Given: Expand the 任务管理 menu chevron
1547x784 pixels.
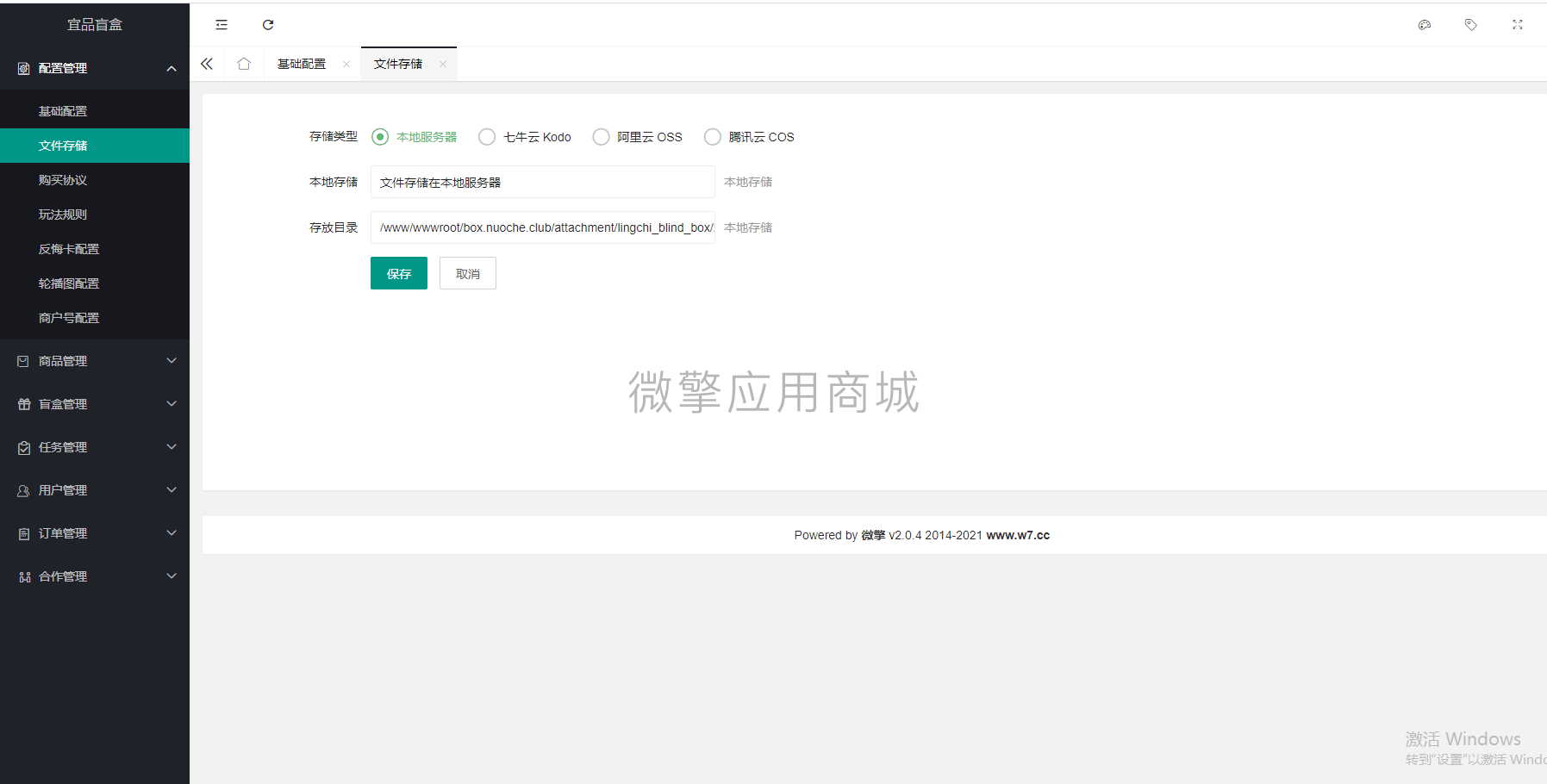Looking at the screenshot, I should pyautogui.click(x=172, y=447).
